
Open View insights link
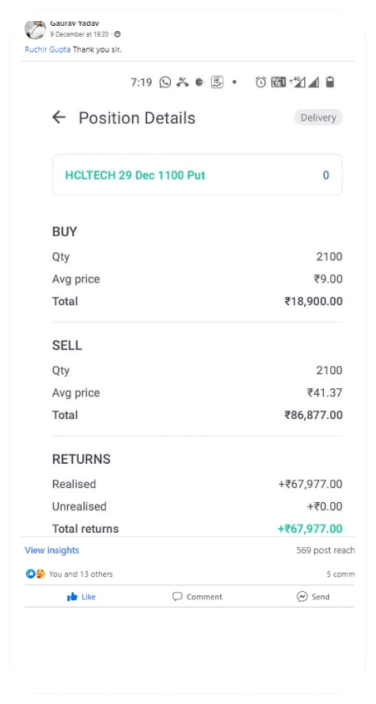tap(52, 550)
